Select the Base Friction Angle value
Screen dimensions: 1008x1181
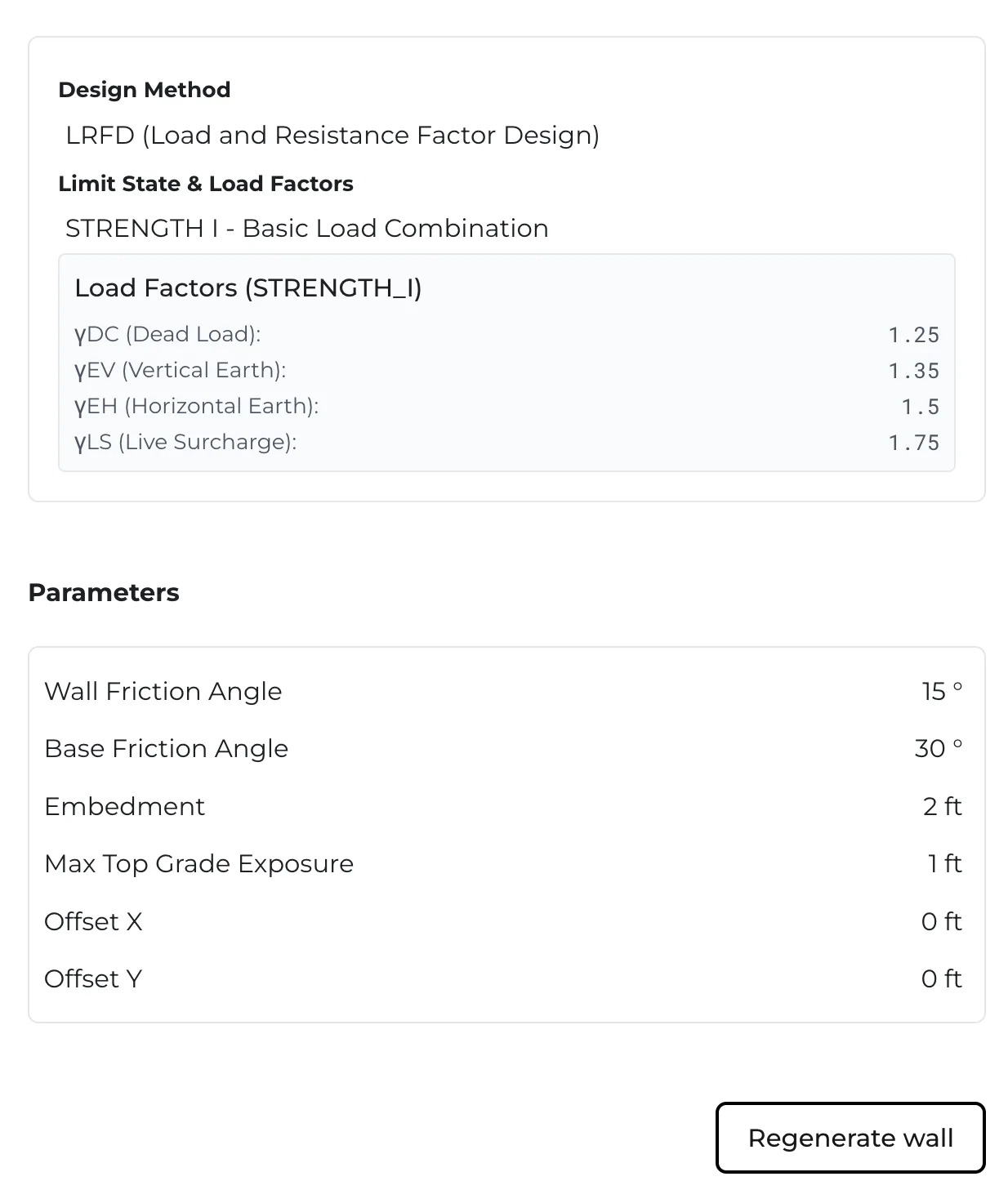[x=939, y=749]
